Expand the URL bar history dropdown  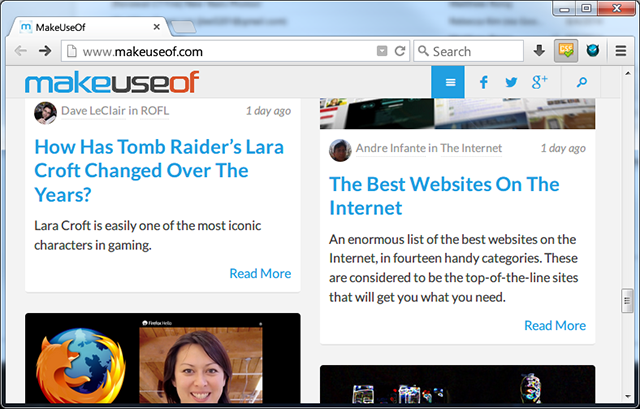(x=381, y=51)
